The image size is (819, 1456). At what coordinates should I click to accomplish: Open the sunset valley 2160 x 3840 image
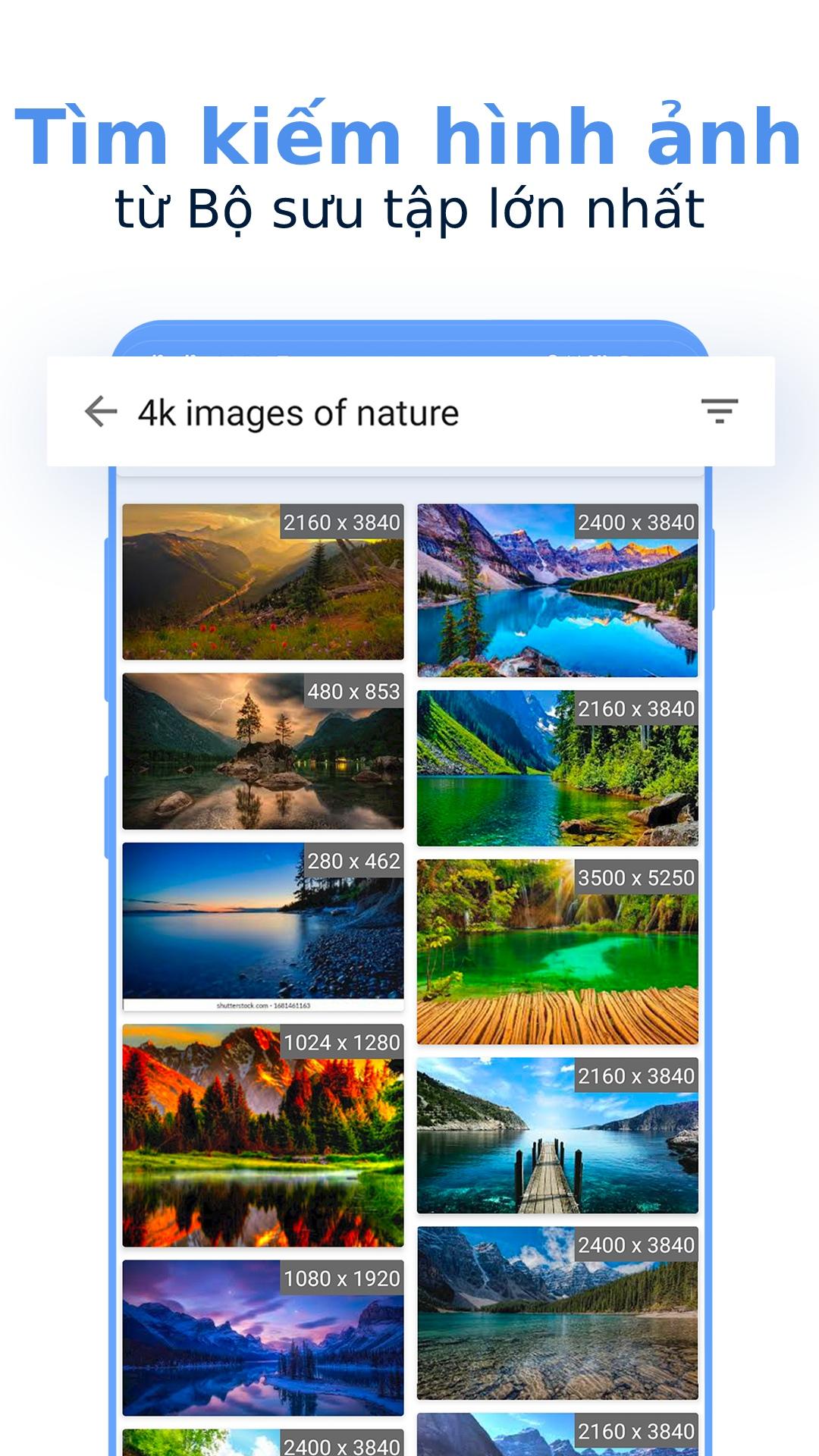tap(263, 582)
